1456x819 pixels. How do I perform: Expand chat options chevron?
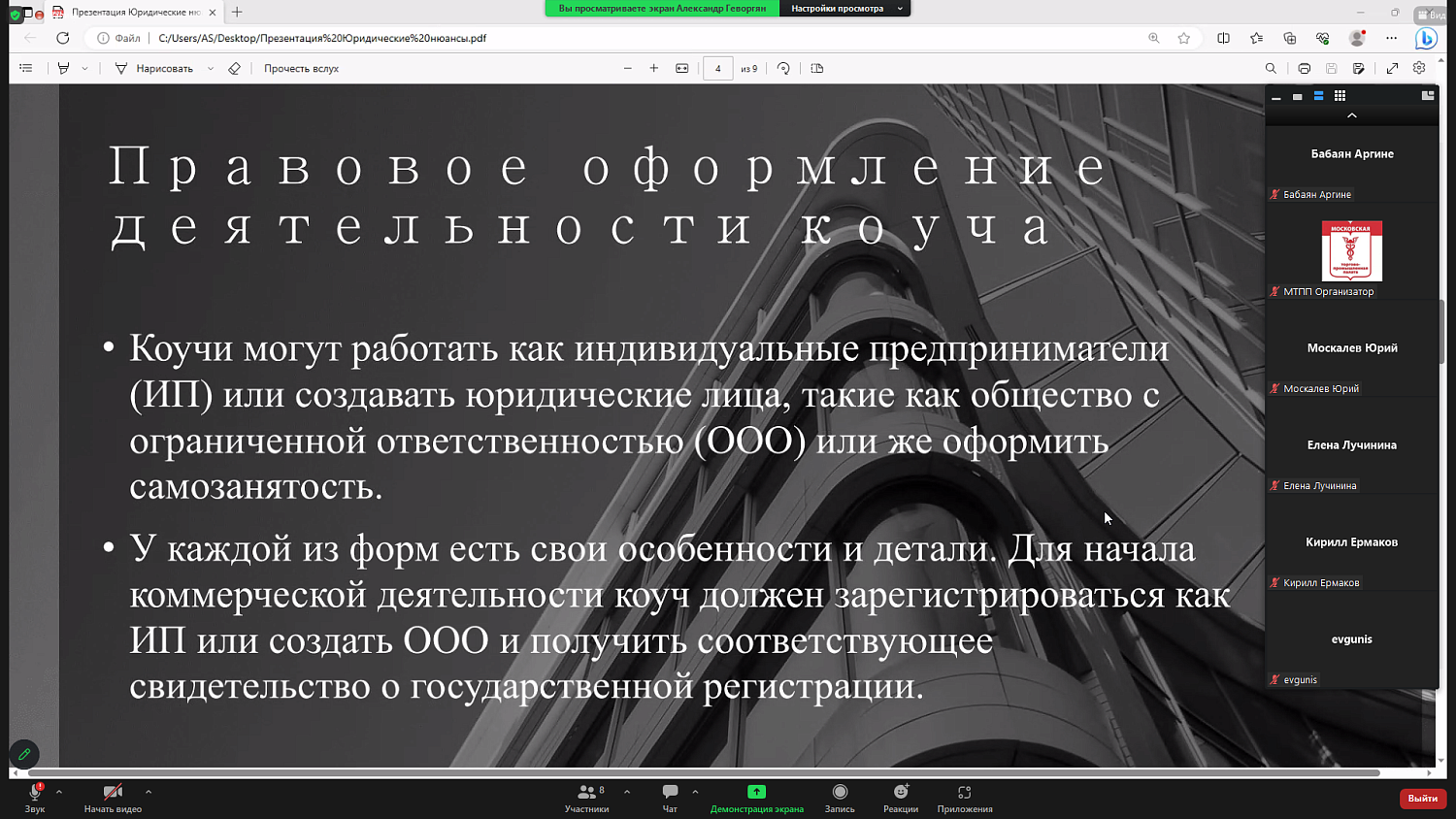(x=695, y=792)
